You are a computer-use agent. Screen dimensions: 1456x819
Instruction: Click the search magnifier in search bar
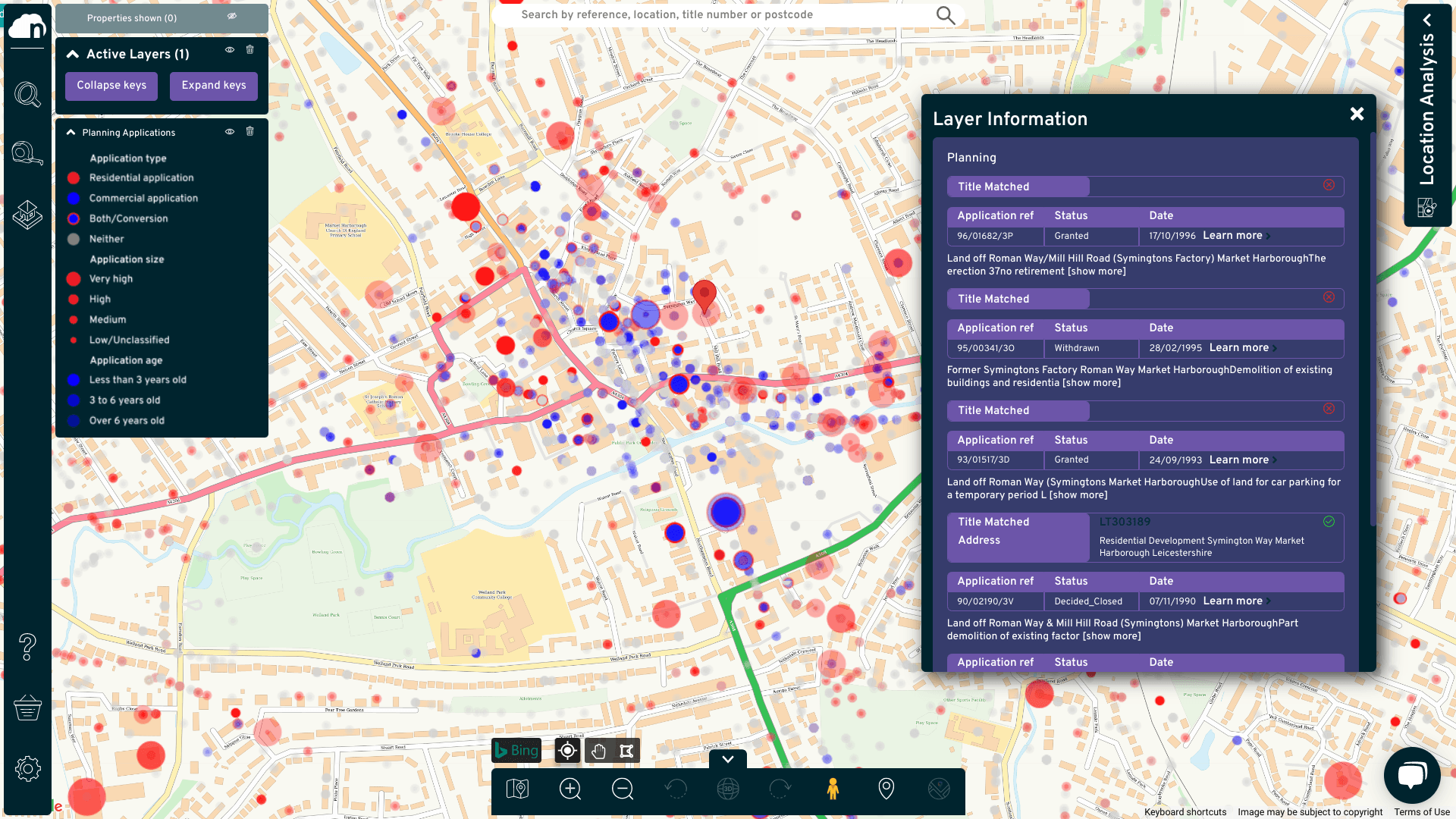[945, 15]
